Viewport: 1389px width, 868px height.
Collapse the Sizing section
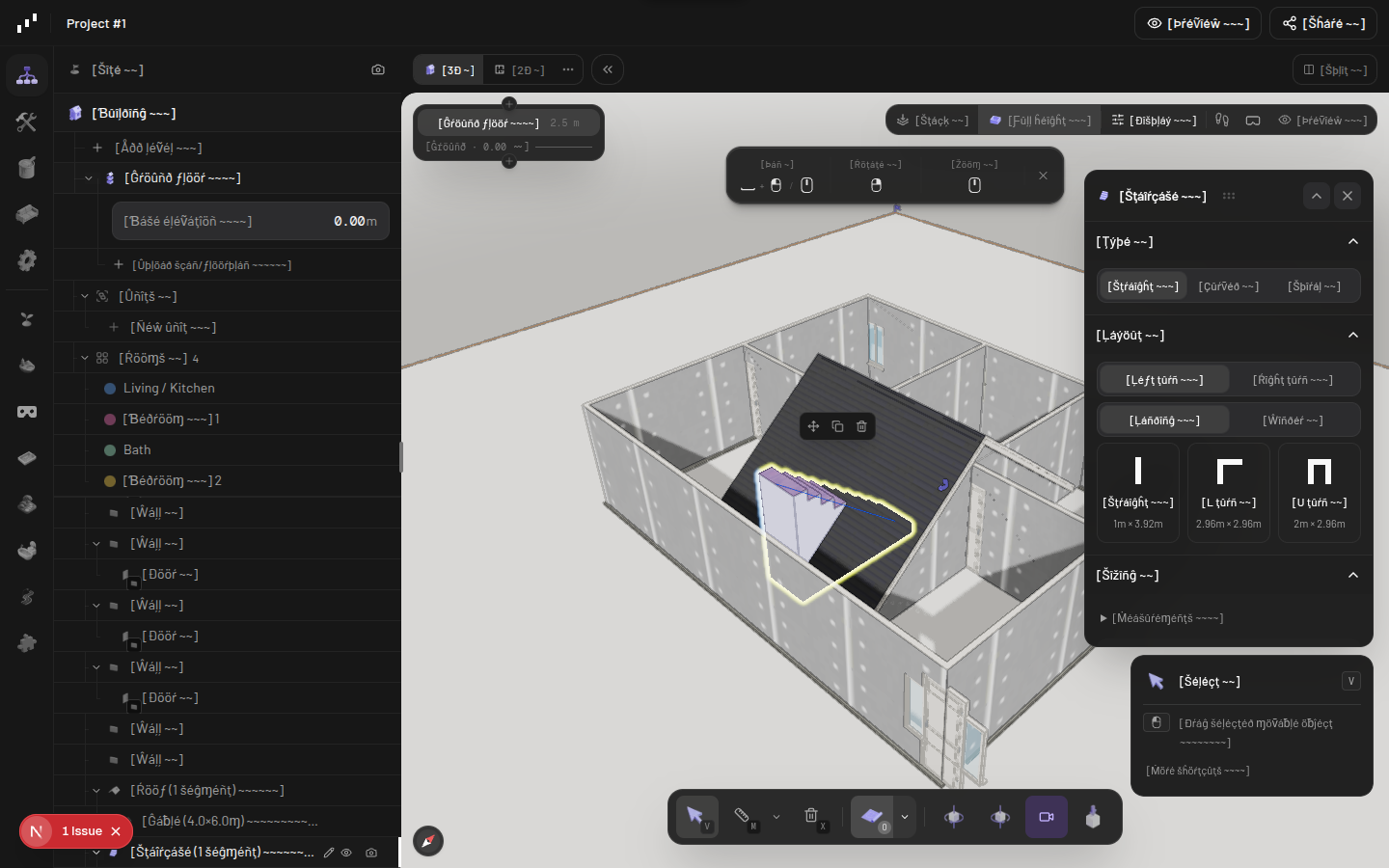(1353, 576)
